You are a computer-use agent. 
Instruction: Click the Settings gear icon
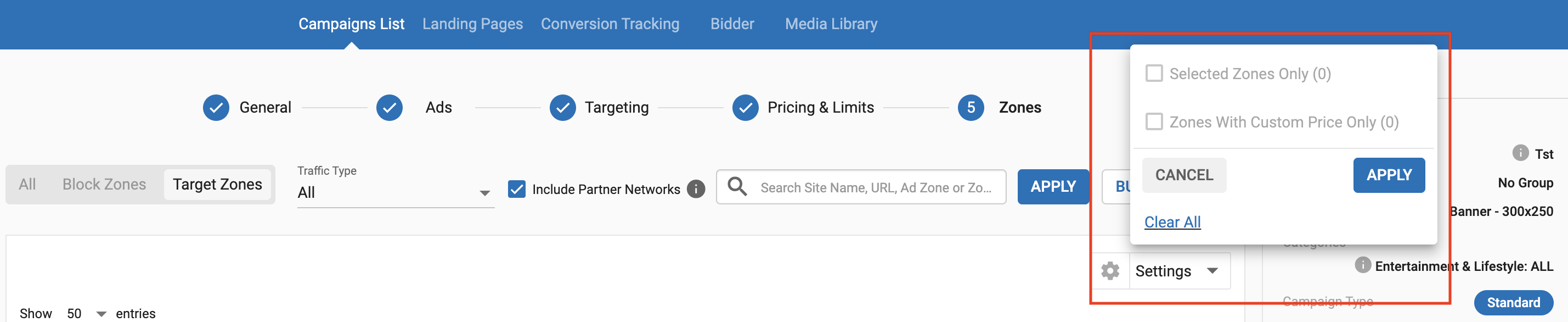pyautogui.click(x=1110, y=271)
